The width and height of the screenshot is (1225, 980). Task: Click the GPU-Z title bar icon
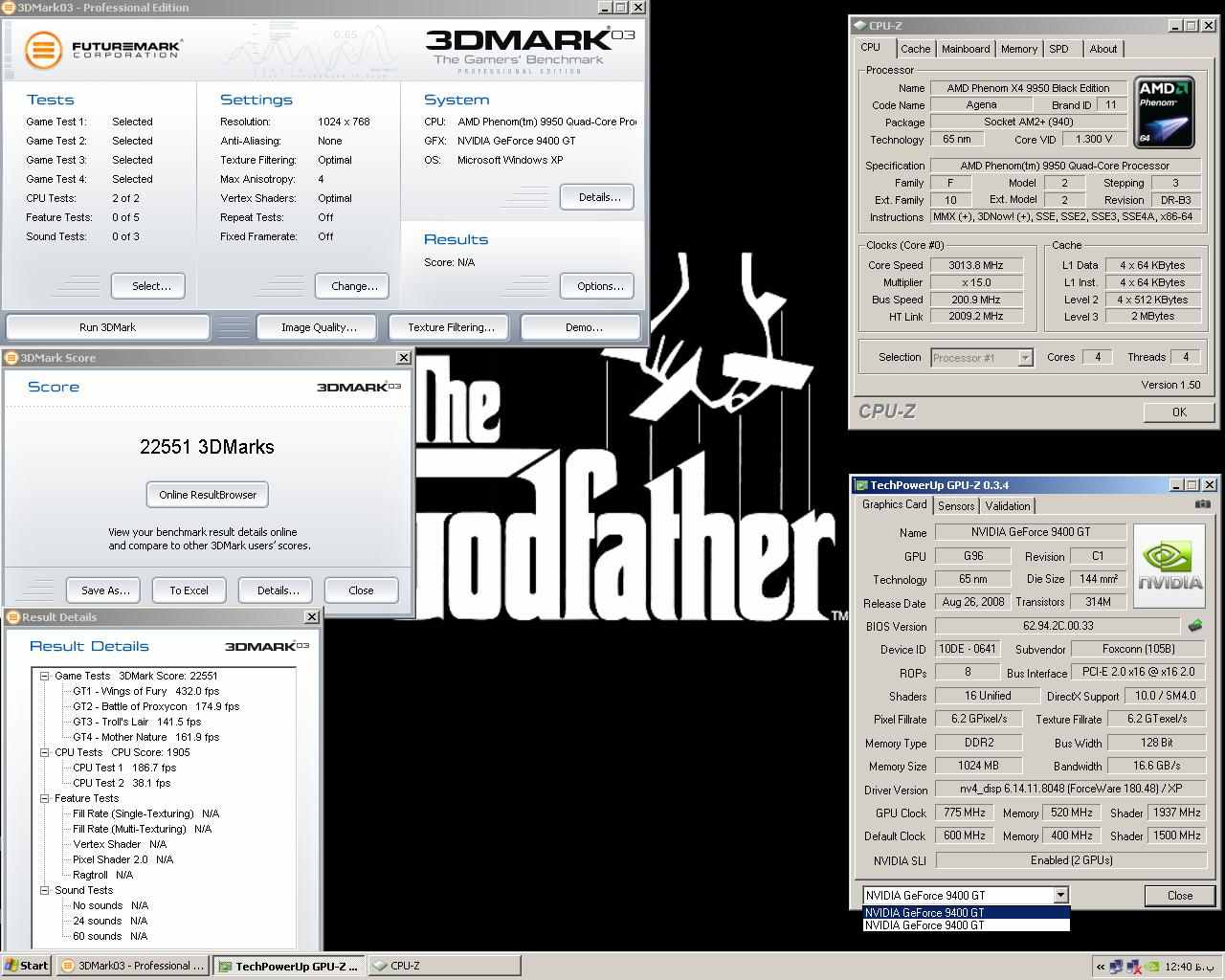tap(860, 485)
